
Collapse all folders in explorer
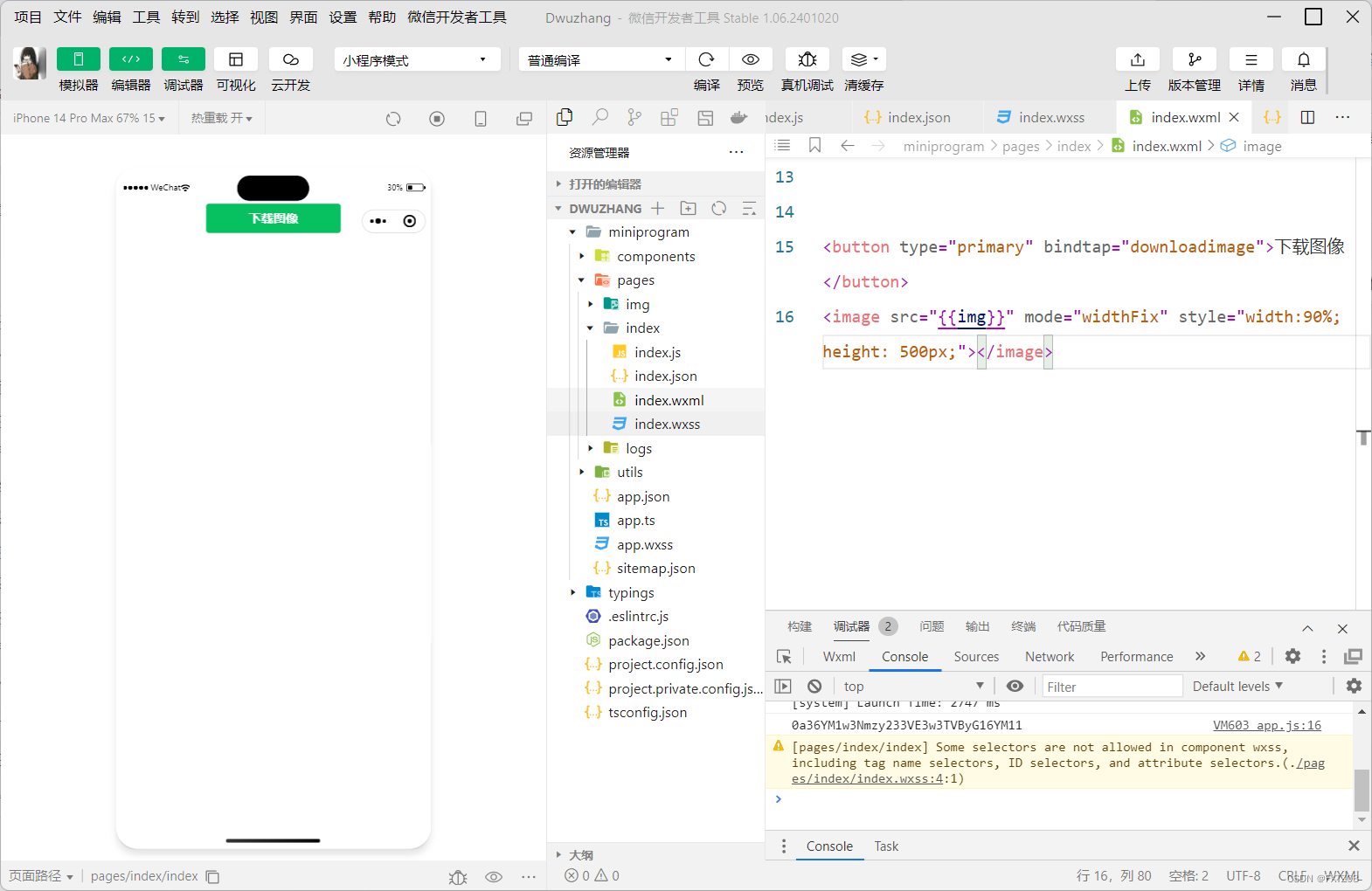coord(749,209)
